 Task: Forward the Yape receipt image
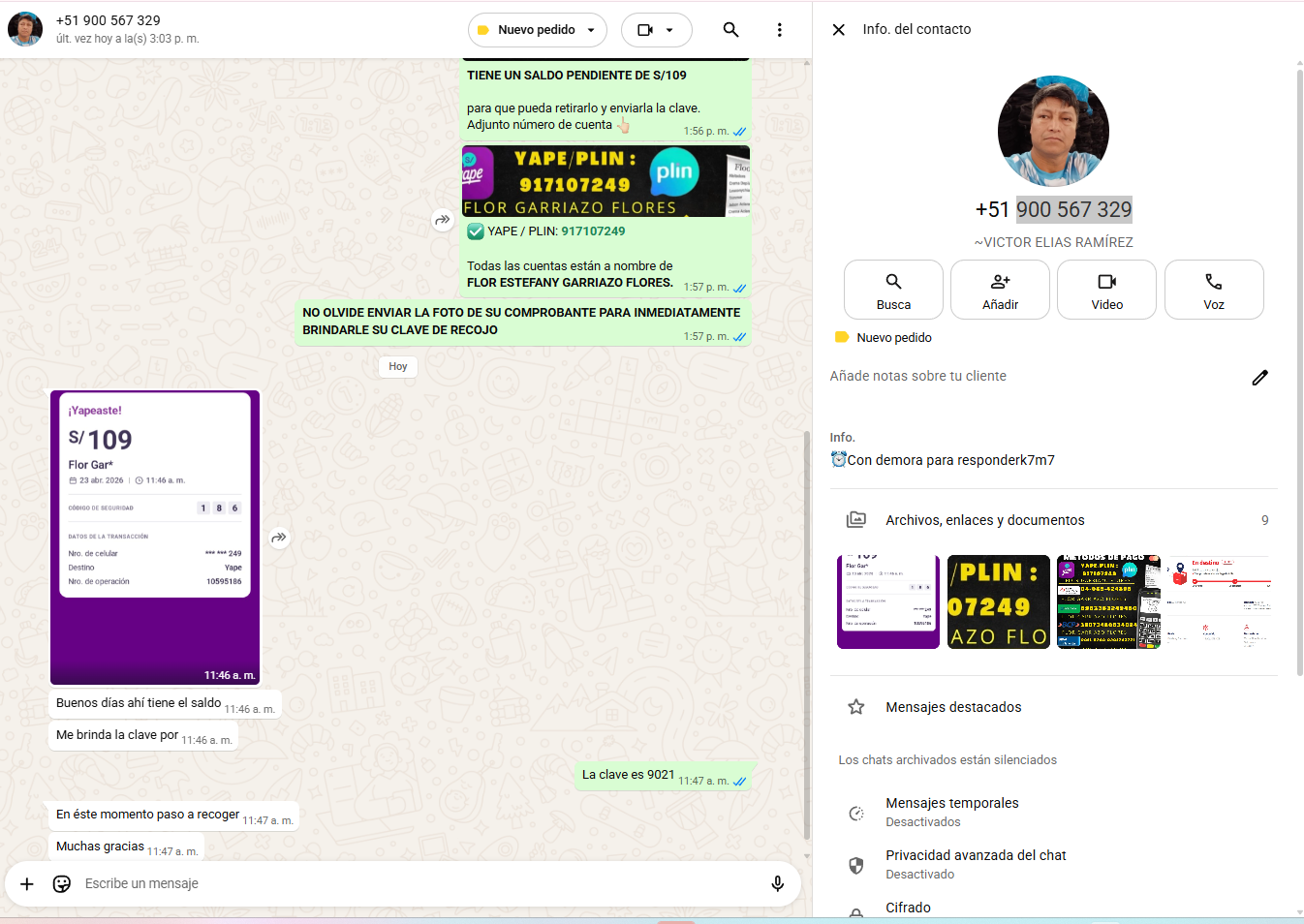click(279, 538)
